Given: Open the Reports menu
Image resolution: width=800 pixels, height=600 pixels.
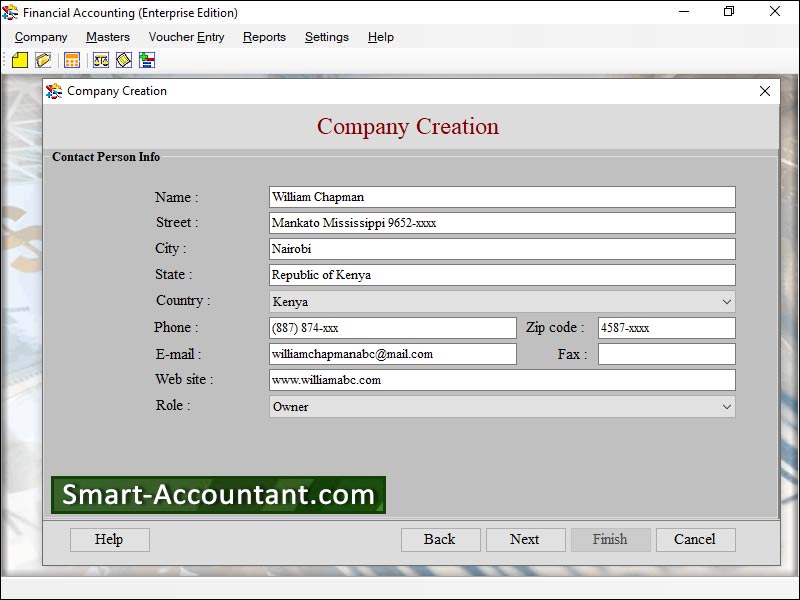Looking at the screenshot, I should click(264, 37).
